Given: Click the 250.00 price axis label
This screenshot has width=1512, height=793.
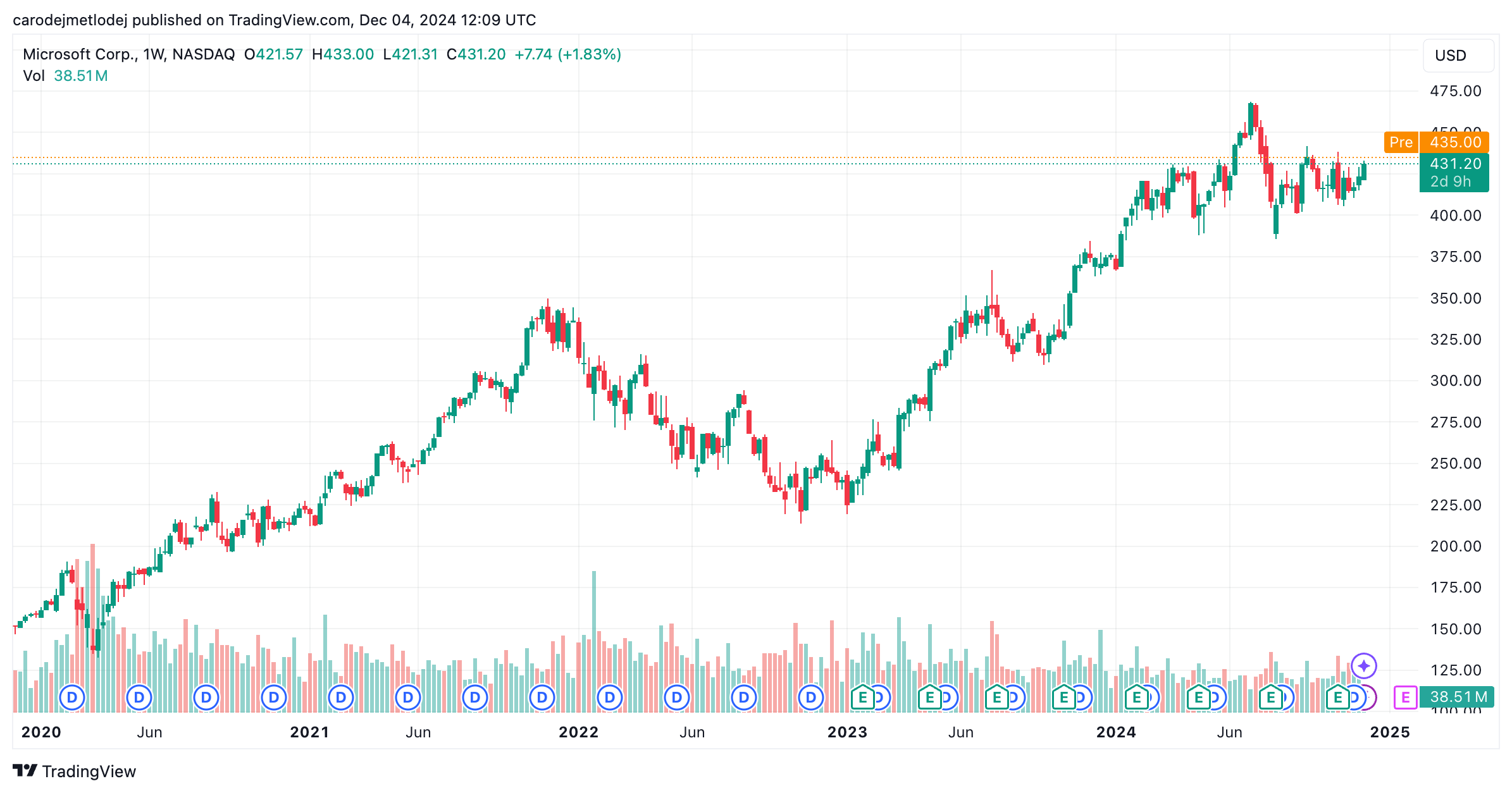Looking at the screenshot, I should click(x=1456, y=464).
